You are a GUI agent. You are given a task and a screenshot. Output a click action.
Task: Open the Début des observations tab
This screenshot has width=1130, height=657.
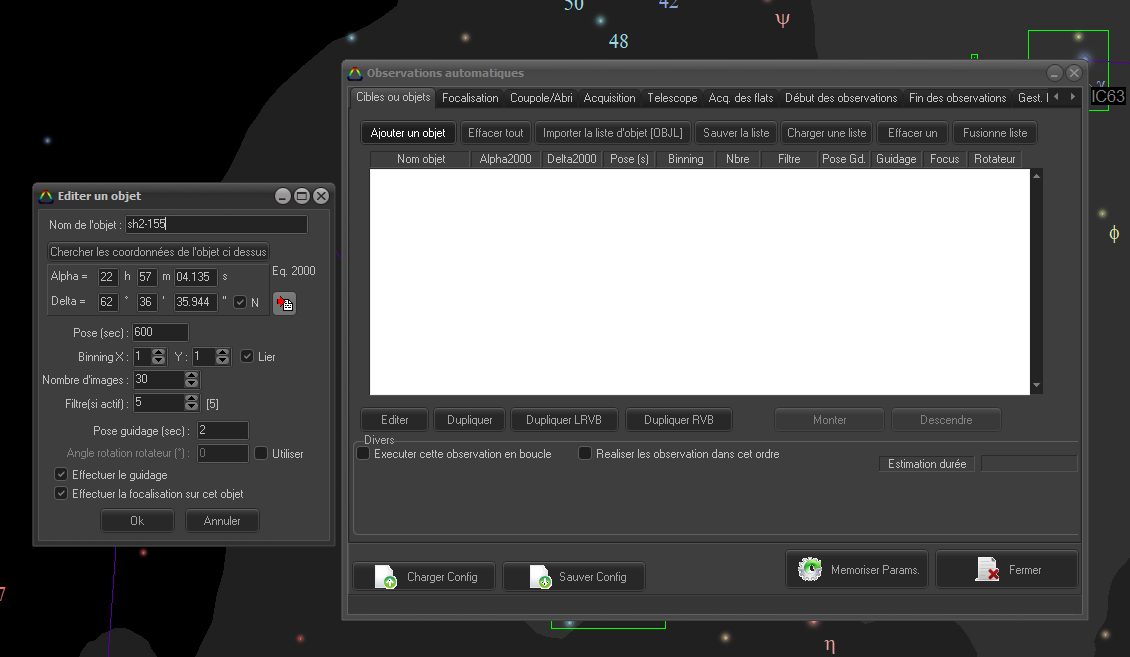pos(841,98)
